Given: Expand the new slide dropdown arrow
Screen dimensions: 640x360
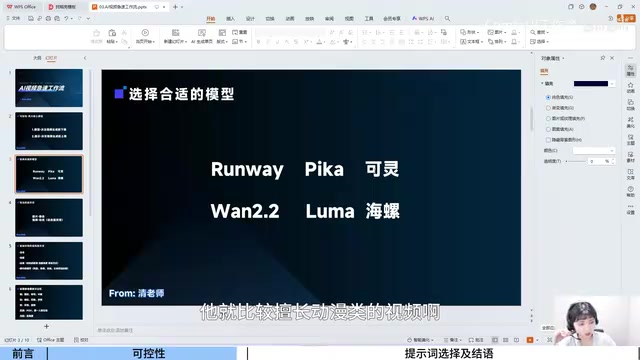Looking at the screenshot, I should click(186, 42).
